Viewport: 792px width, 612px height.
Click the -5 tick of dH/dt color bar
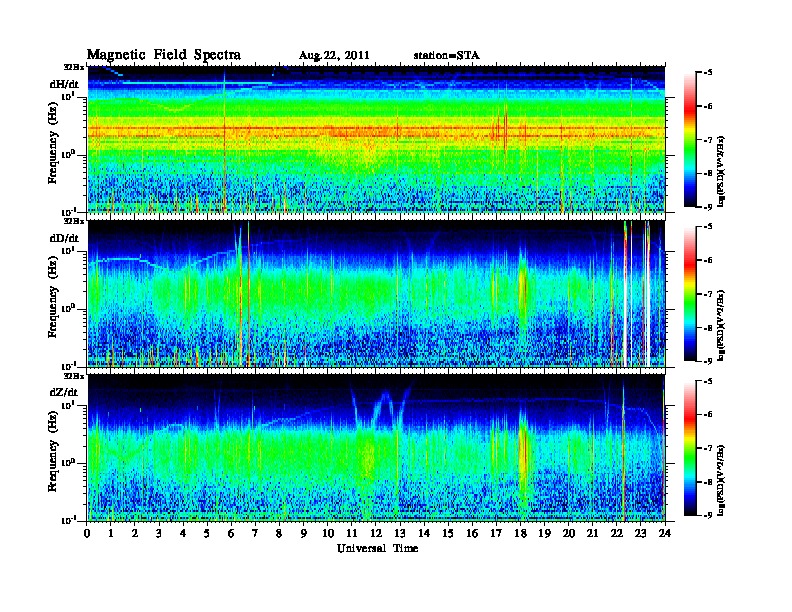point(707,73)
